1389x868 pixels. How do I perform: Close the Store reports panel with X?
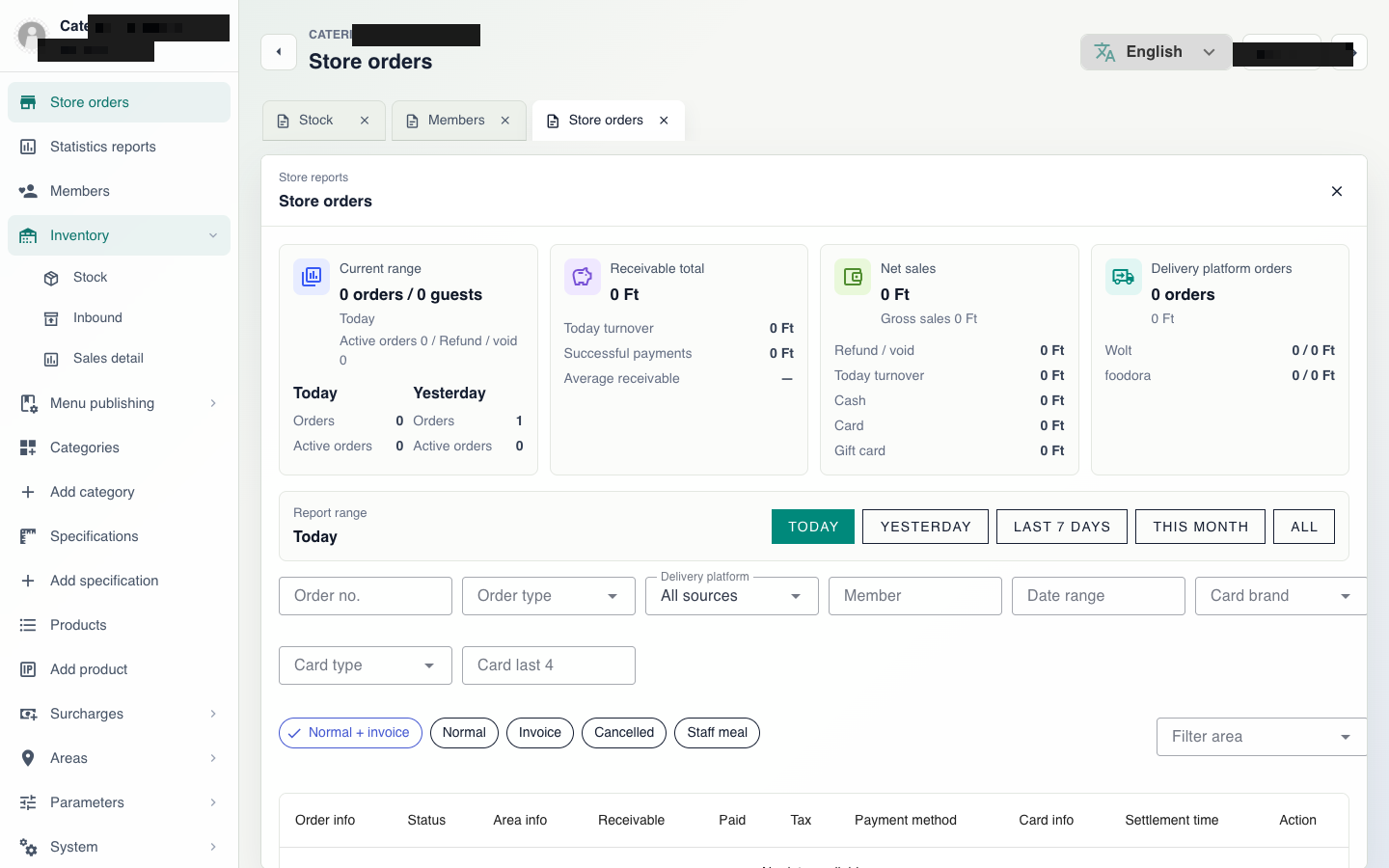coord(1337,191)
